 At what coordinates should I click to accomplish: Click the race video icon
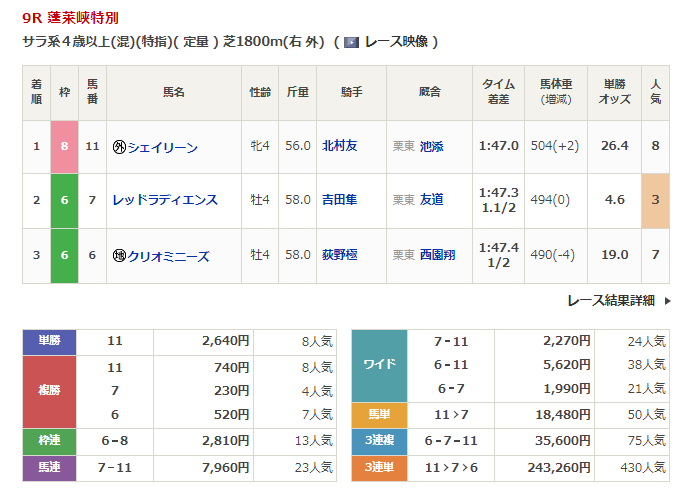[x=351, y=42]
